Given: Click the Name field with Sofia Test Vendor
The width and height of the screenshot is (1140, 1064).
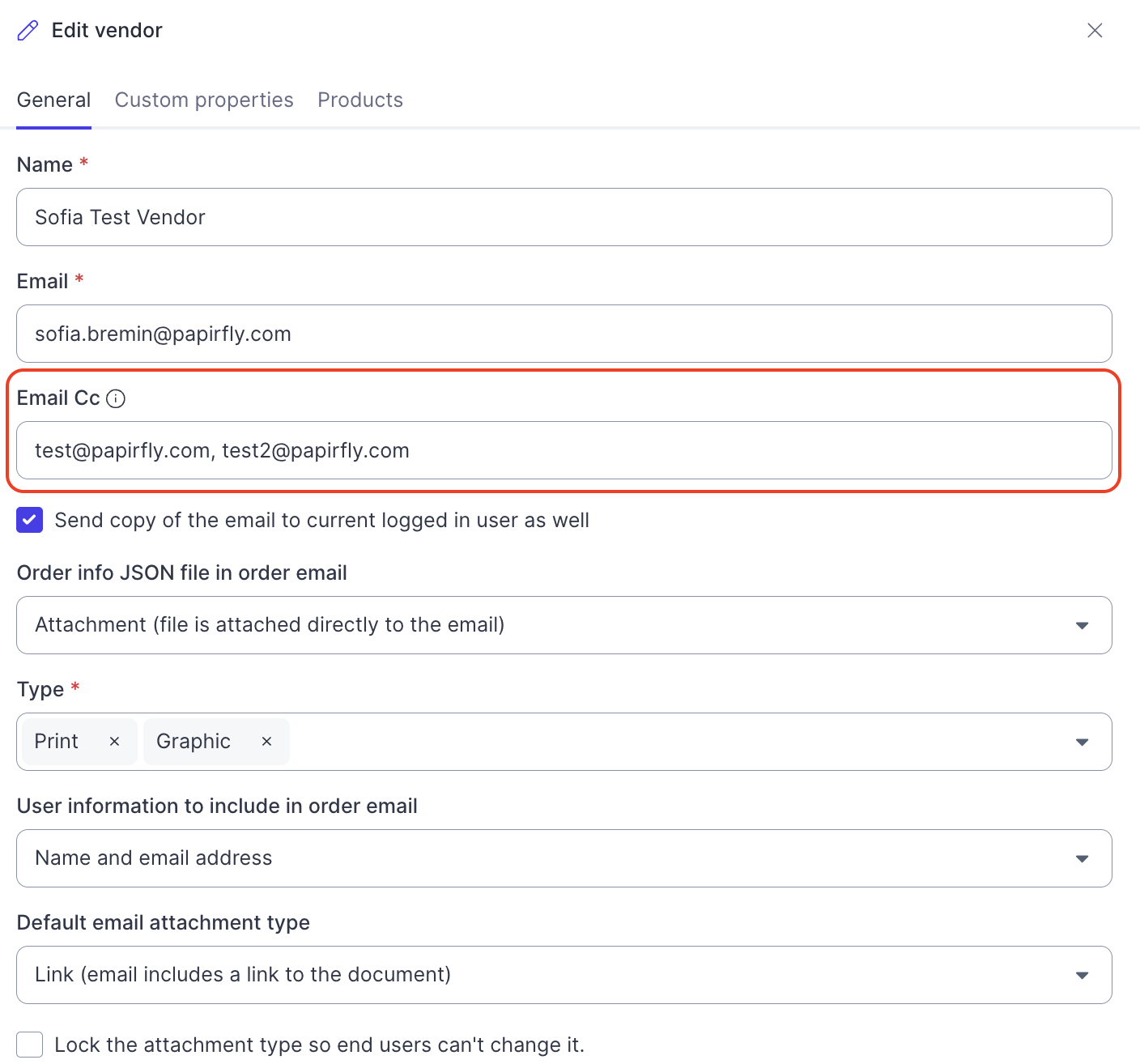Looking at the screenshot, I should point(564,217).
